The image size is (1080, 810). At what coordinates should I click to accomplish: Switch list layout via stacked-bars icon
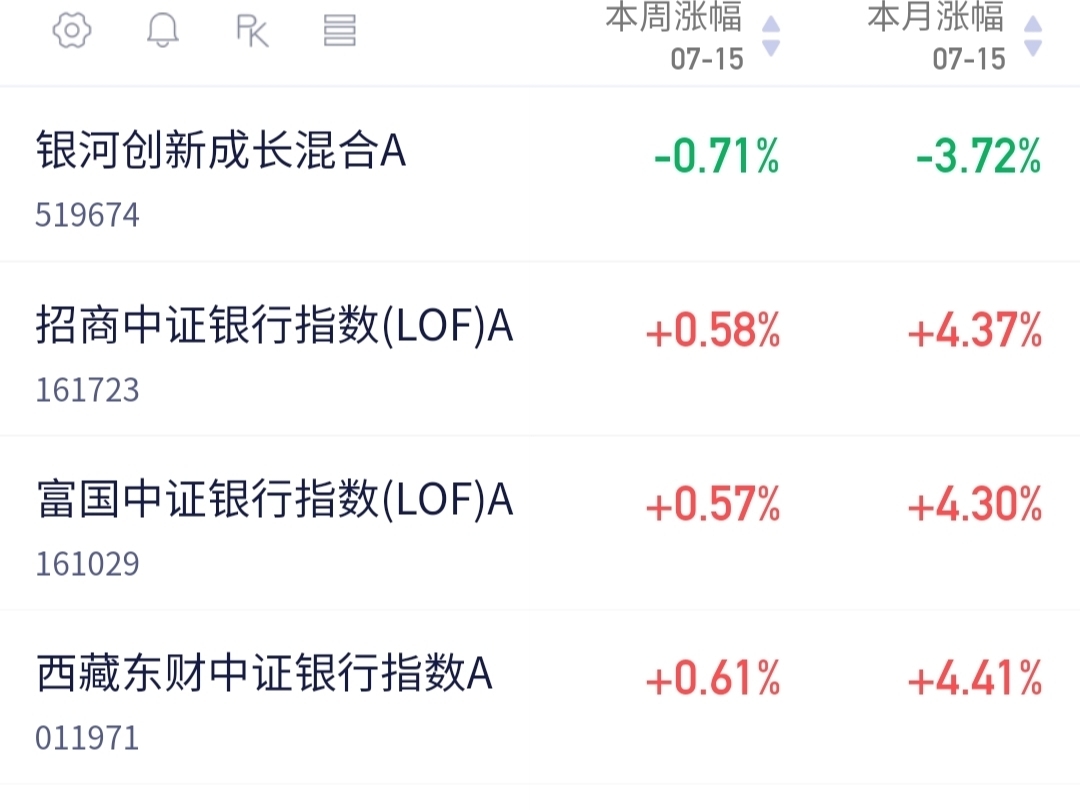[x=340, y=31]
